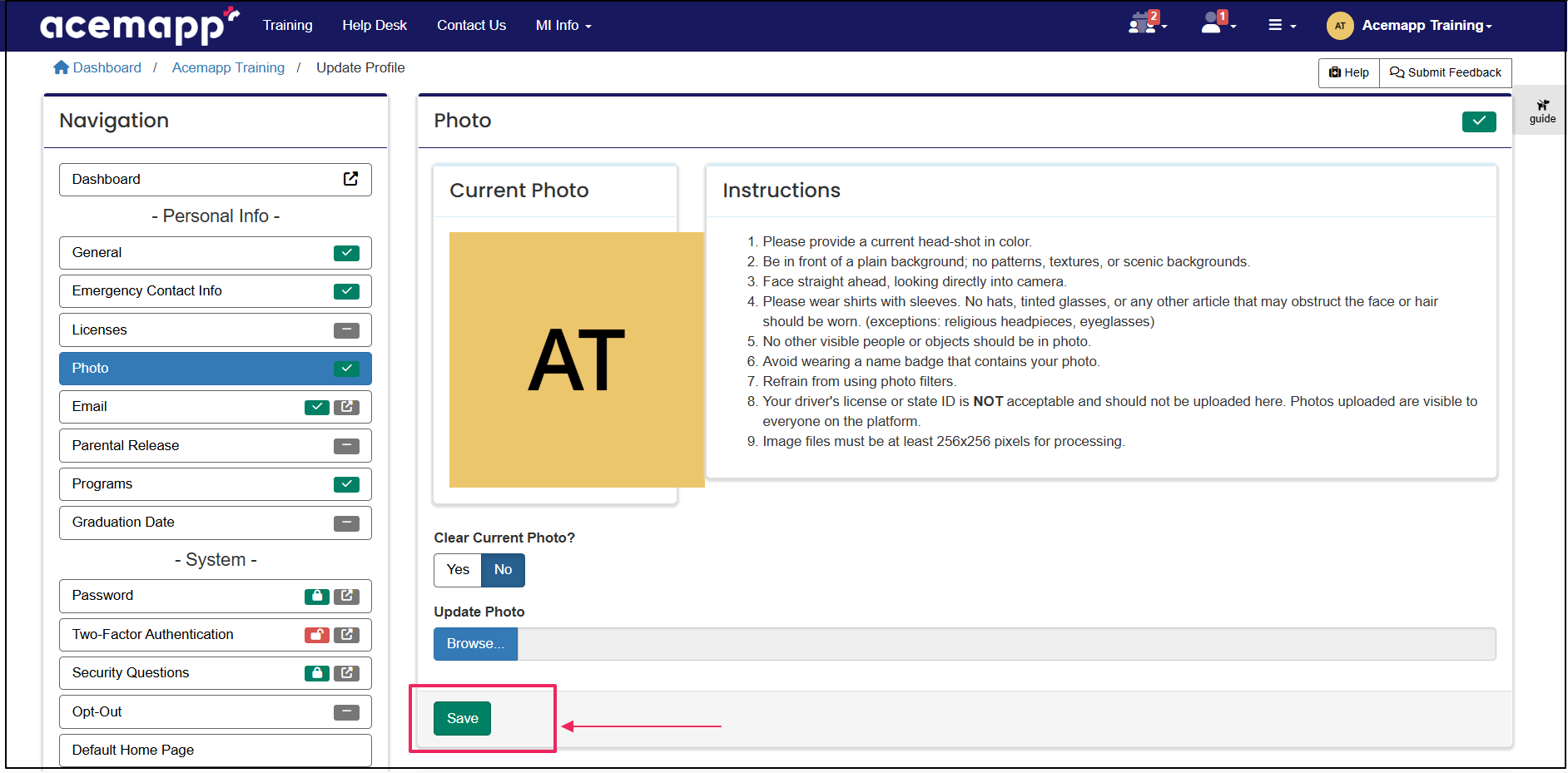
Task: Click Browse to choose an updated photo
Action: pyautogui.click(x=474, y=643)
